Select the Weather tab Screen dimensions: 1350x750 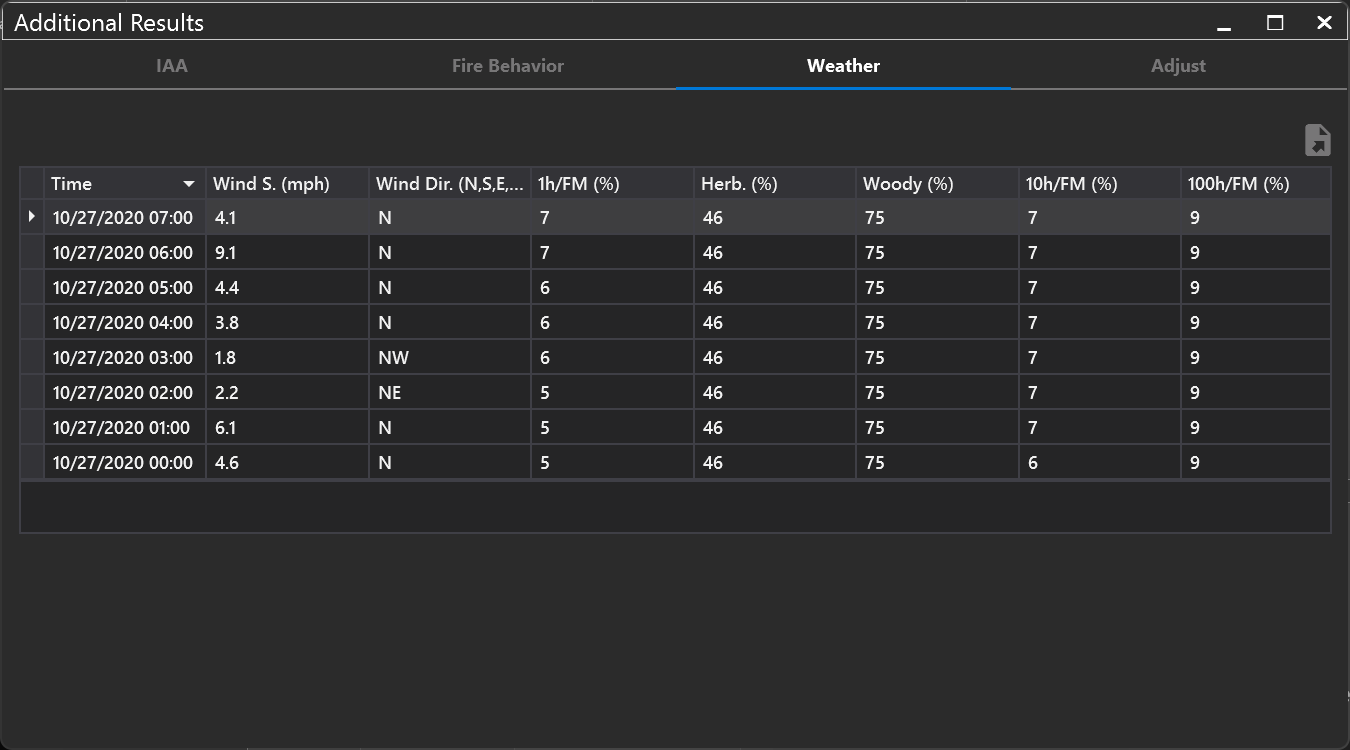pos(843,66)
